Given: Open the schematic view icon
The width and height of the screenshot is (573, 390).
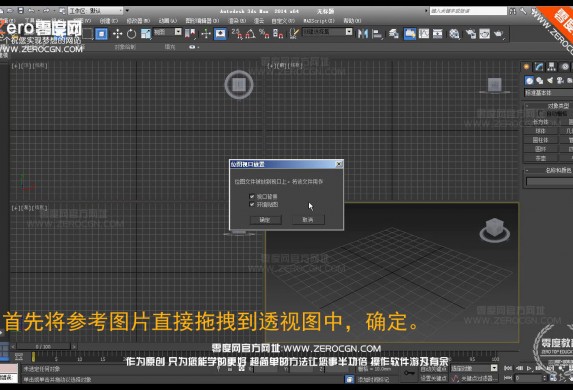Looking at the screenshot, I should click(x=437, y=34).
